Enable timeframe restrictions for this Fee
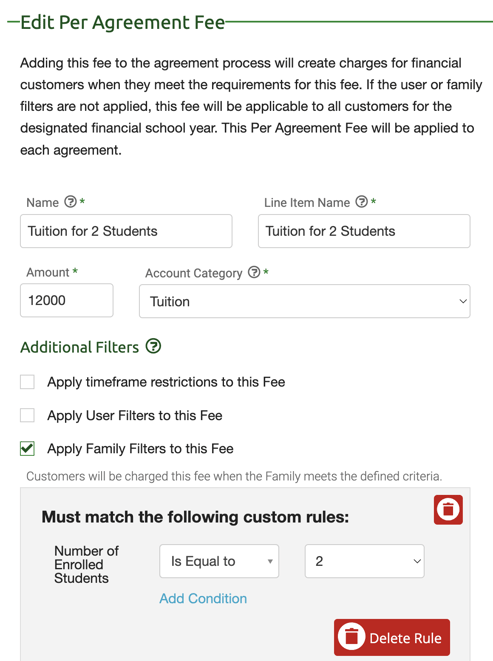493x661 pixels. (27, 382)
